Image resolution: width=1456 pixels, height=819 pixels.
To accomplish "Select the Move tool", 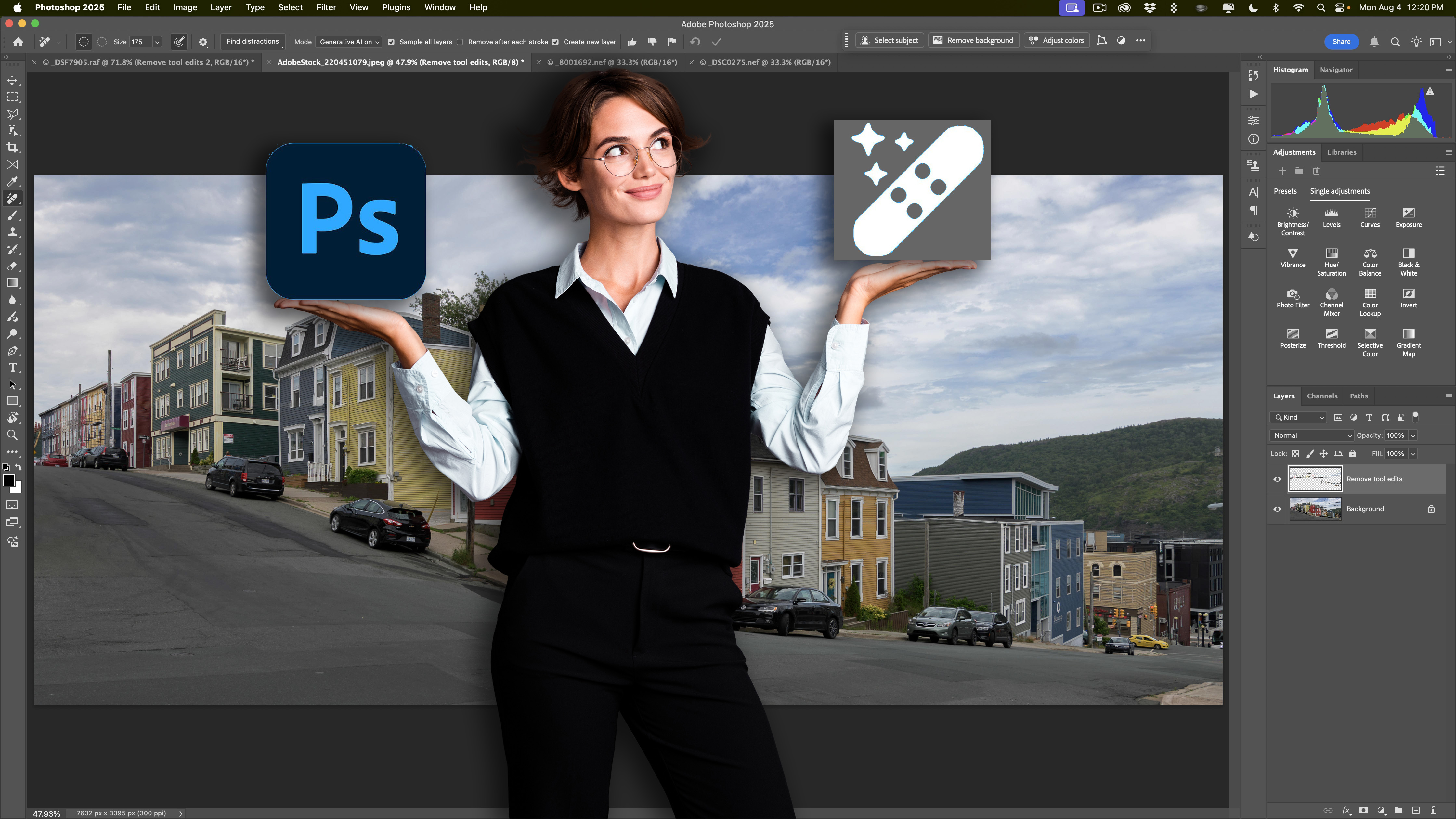I will pos(12,80).
